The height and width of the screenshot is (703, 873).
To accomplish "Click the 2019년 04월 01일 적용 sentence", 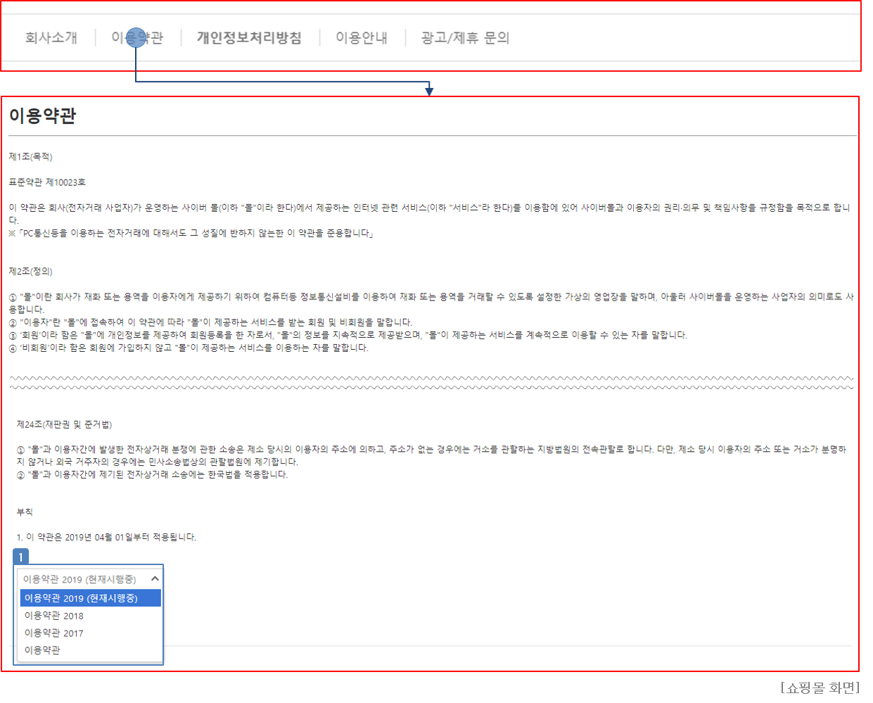I will point(106,537).
